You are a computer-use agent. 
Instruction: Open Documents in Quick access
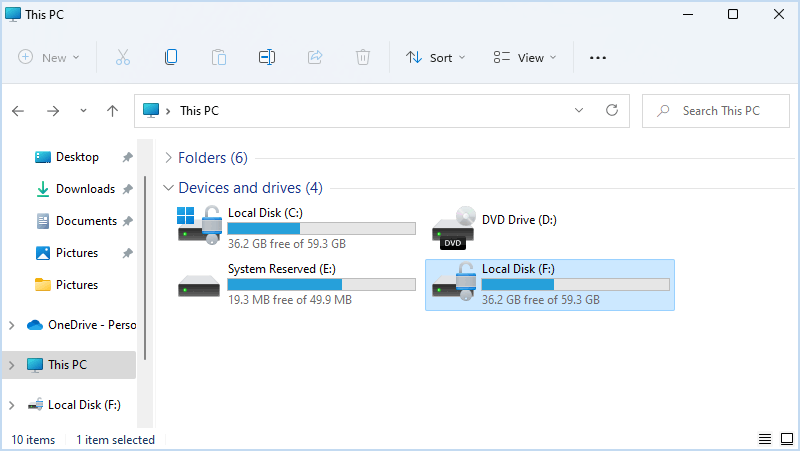pos(77,221)
